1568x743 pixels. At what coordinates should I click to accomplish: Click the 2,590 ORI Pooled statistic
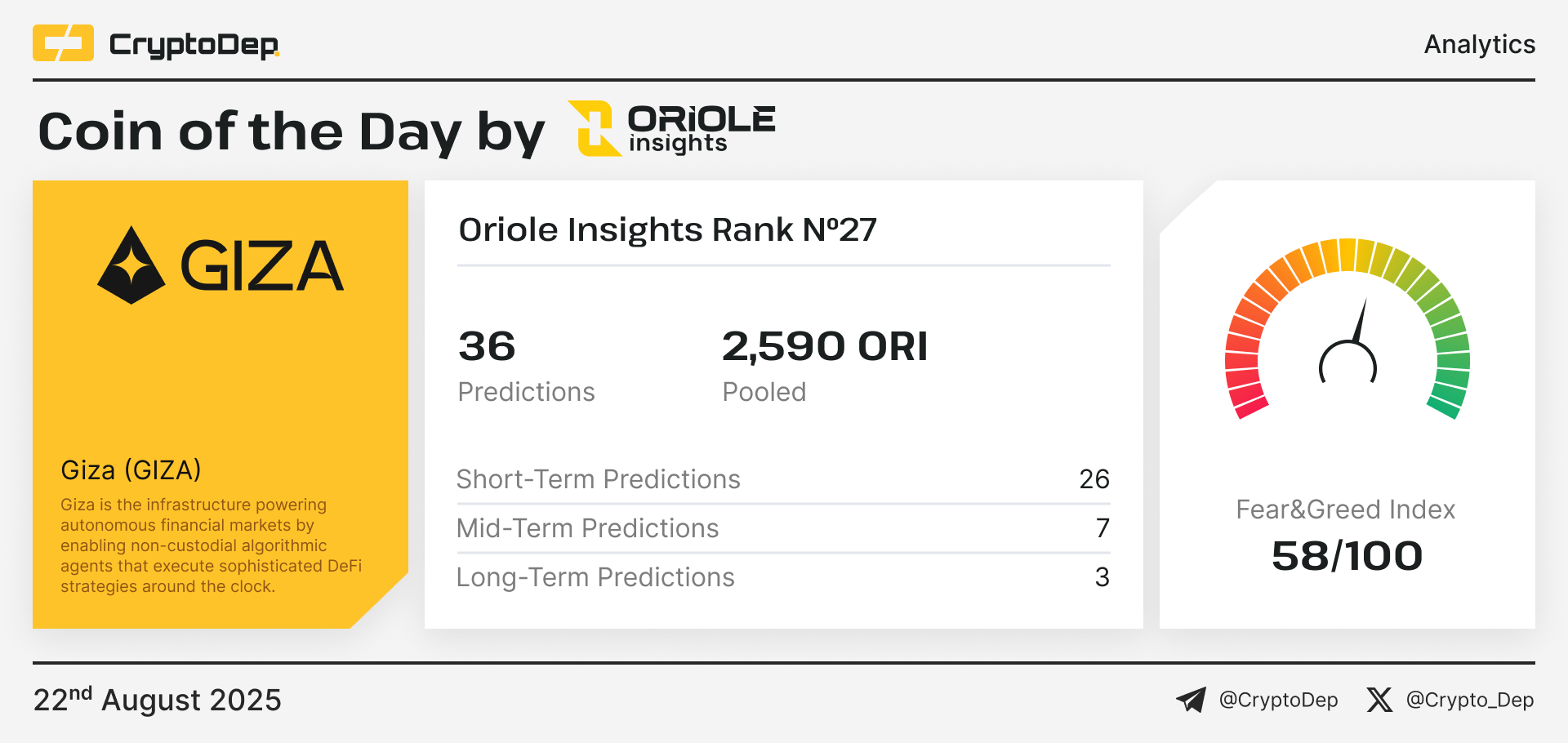825,367
